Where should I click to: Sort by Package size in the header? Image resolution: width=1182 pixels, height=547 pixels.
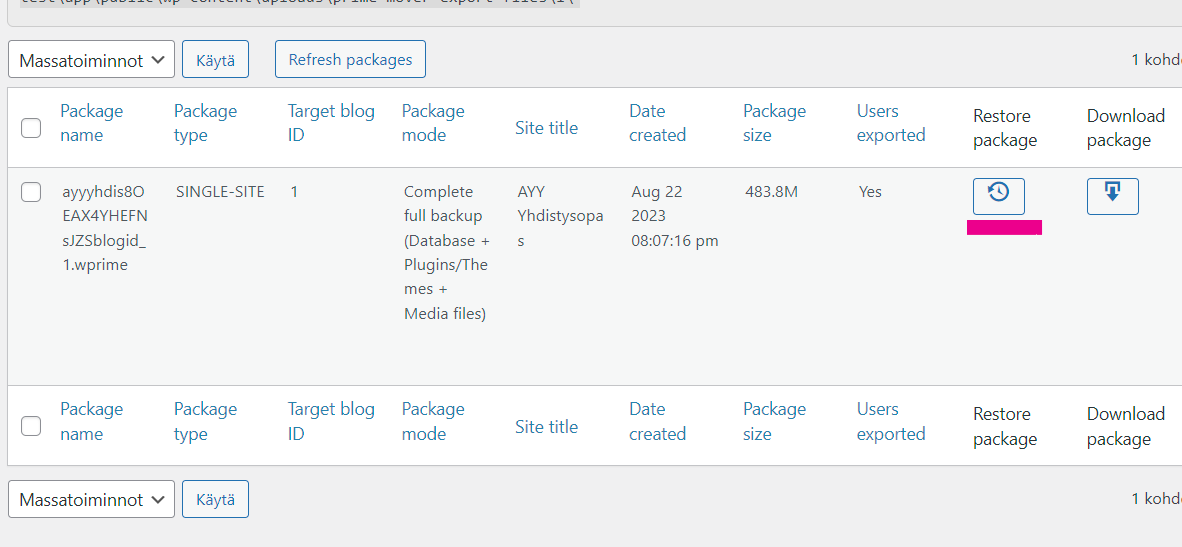[x=775, y=123]
